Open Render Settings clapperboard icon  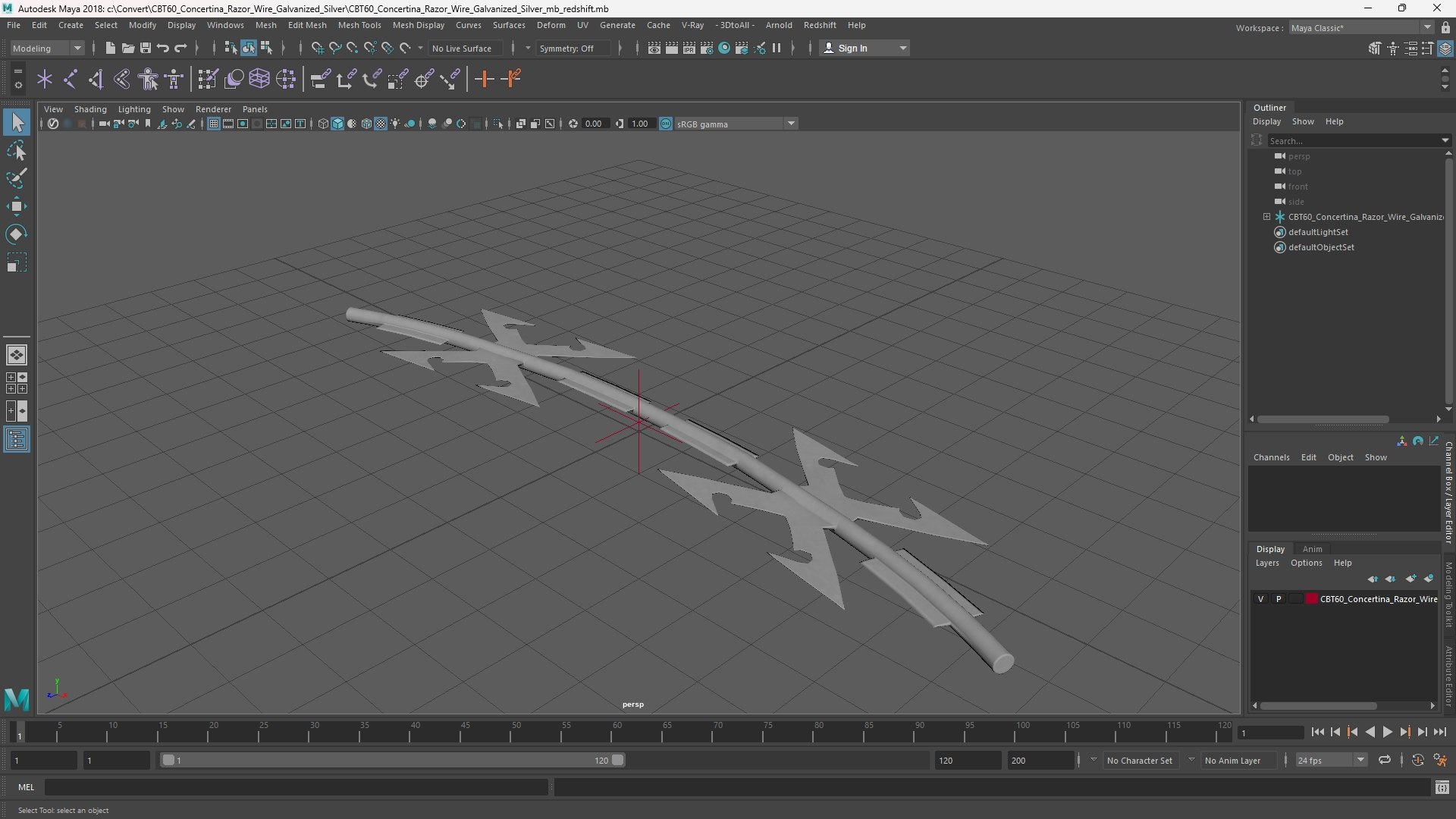coord(707,49)
